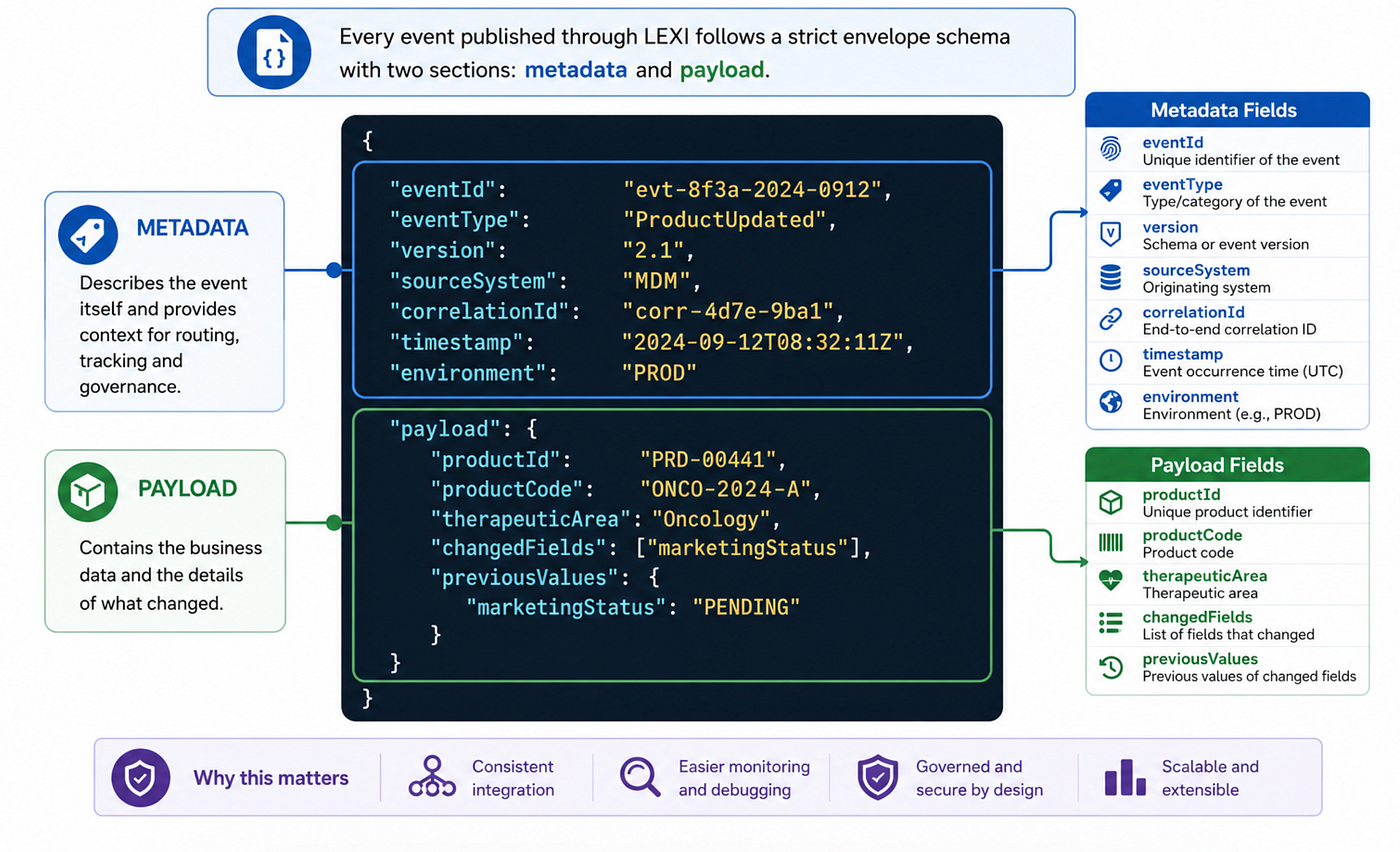Click the METADATA card title
Viewport: 1400px width, 852px height.
192,228
